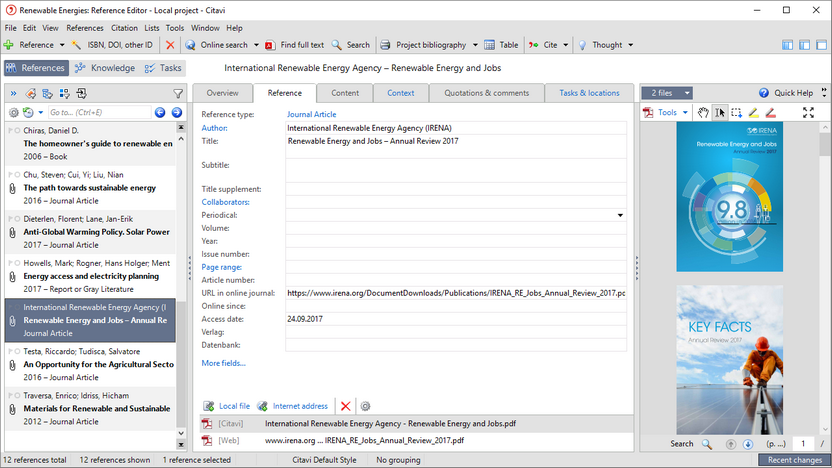Image resolution: width=832 pixels, height=468 pixels.
Task: Click the search magnifier in the PDF preview
Action: [x=707, y=444]
